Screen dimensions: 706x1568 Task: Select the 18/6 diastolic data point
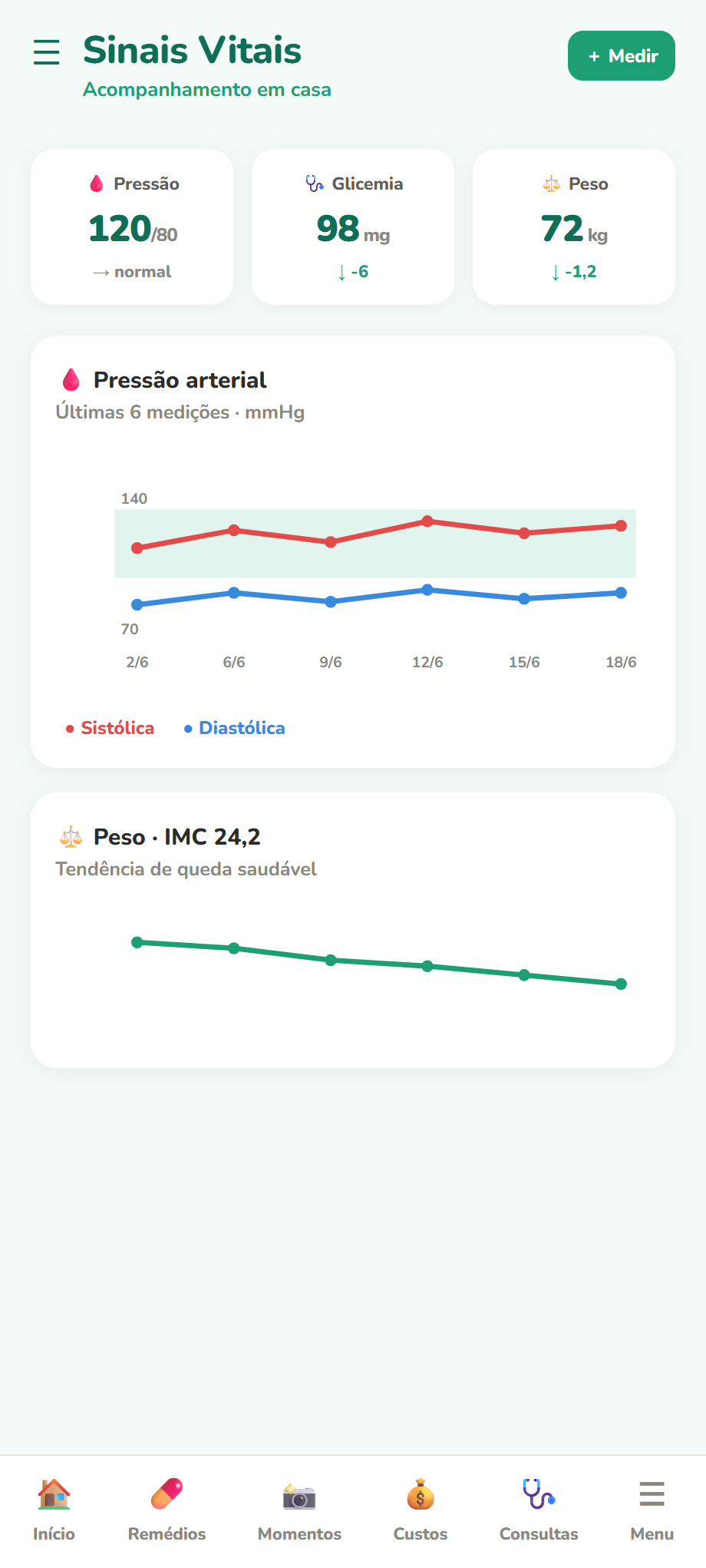pos(621,593)
